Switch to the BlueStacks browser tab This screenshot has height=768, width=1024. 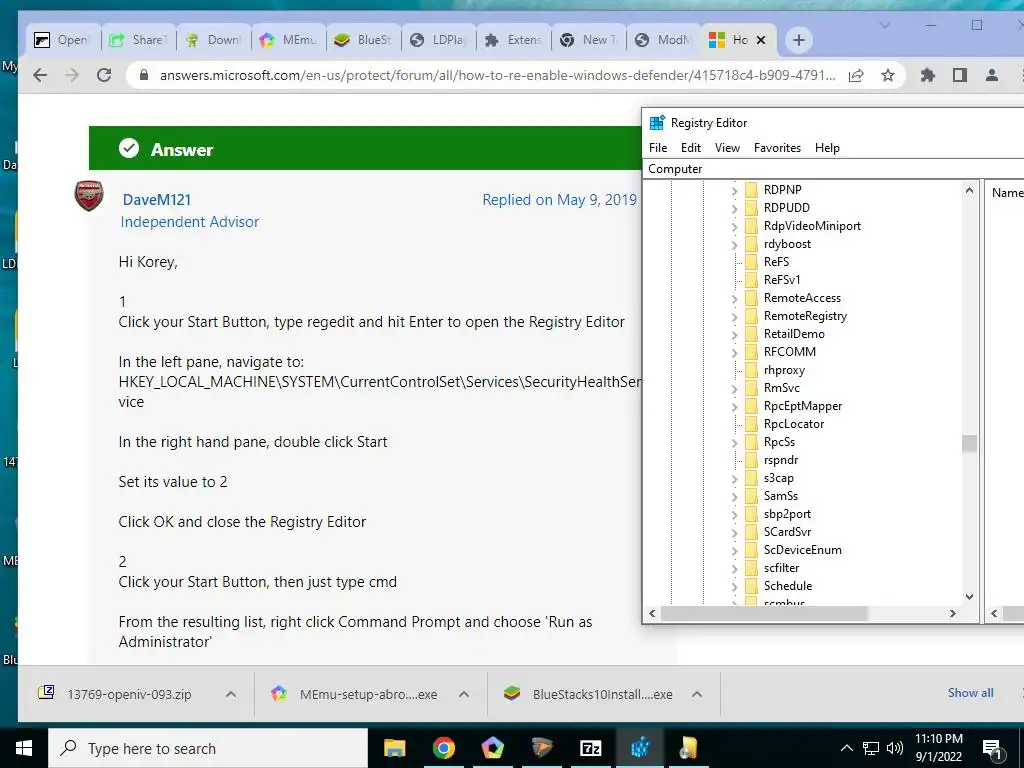pyautogui.click(x=363, y=40)
